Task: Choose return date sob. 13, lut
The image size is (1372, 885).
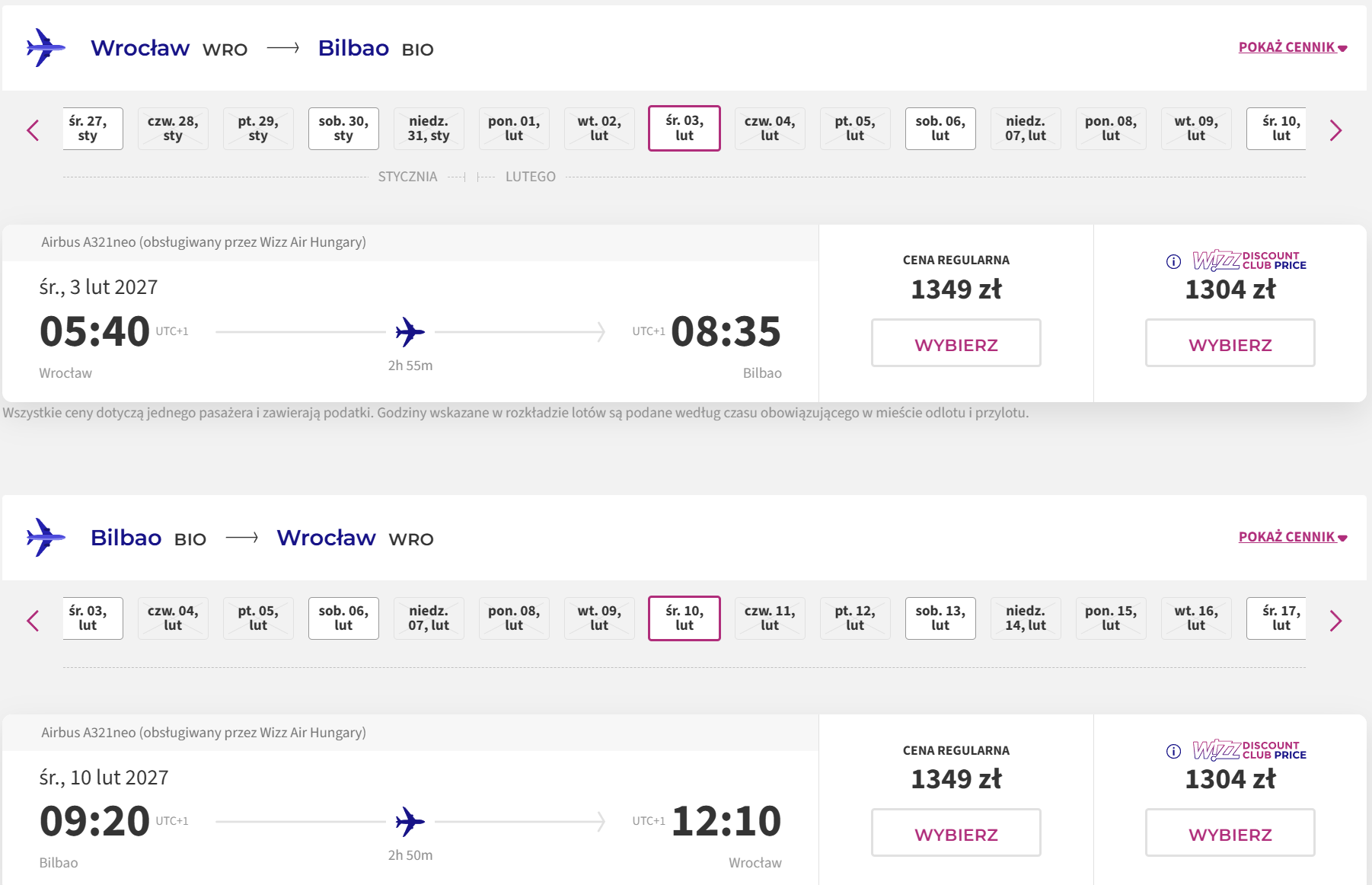Action: (x=940, y=618)
